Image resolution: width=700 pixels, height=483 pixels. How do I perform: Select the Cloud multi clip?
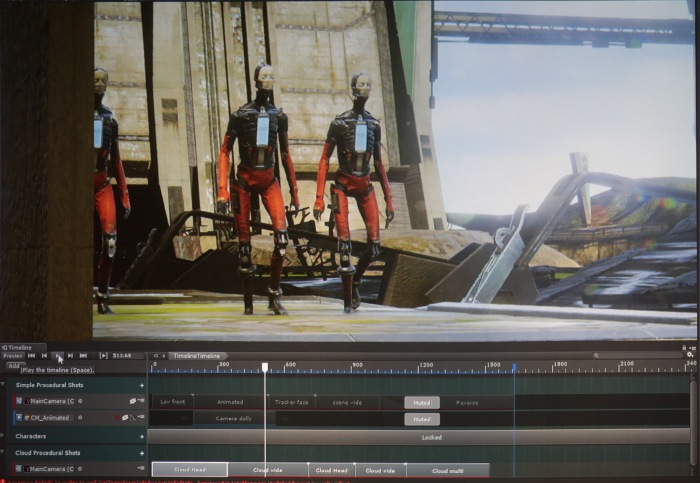pyautogui.click(x=448, y=471)
